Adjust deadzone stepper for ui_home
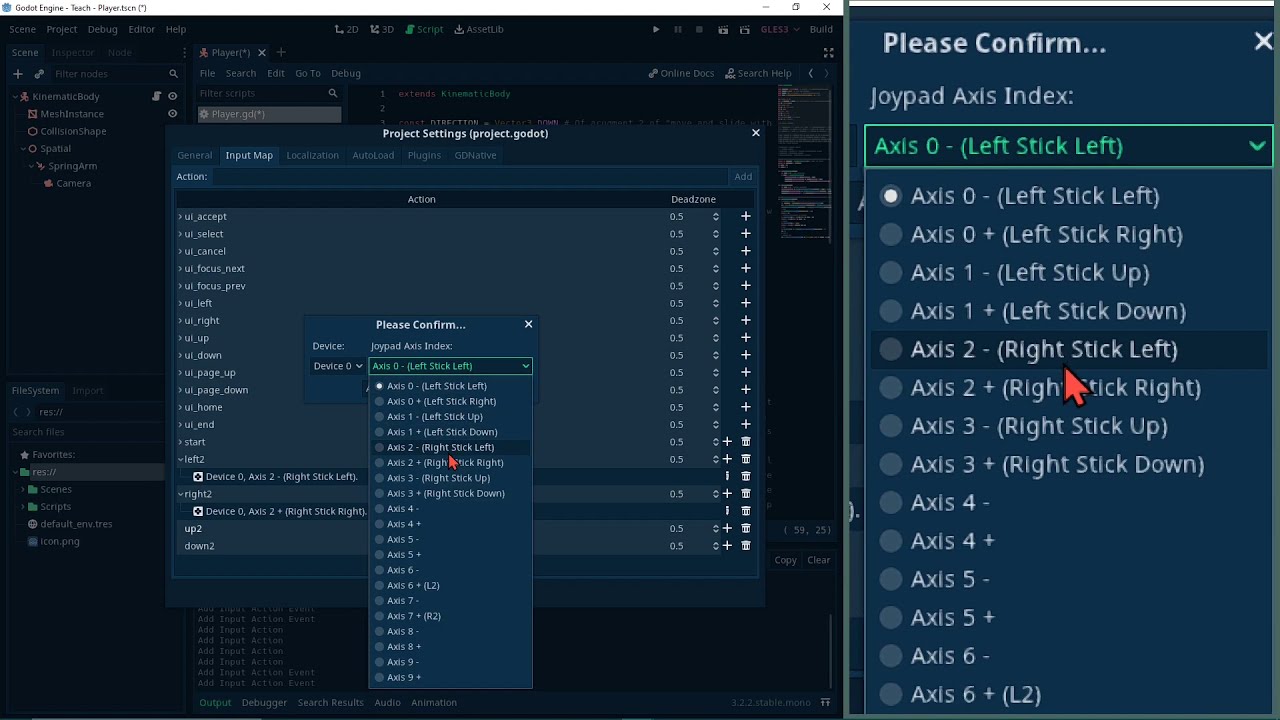Viewport: 1280px width, 720px height. pyautogui.click(x=715, y=407)
